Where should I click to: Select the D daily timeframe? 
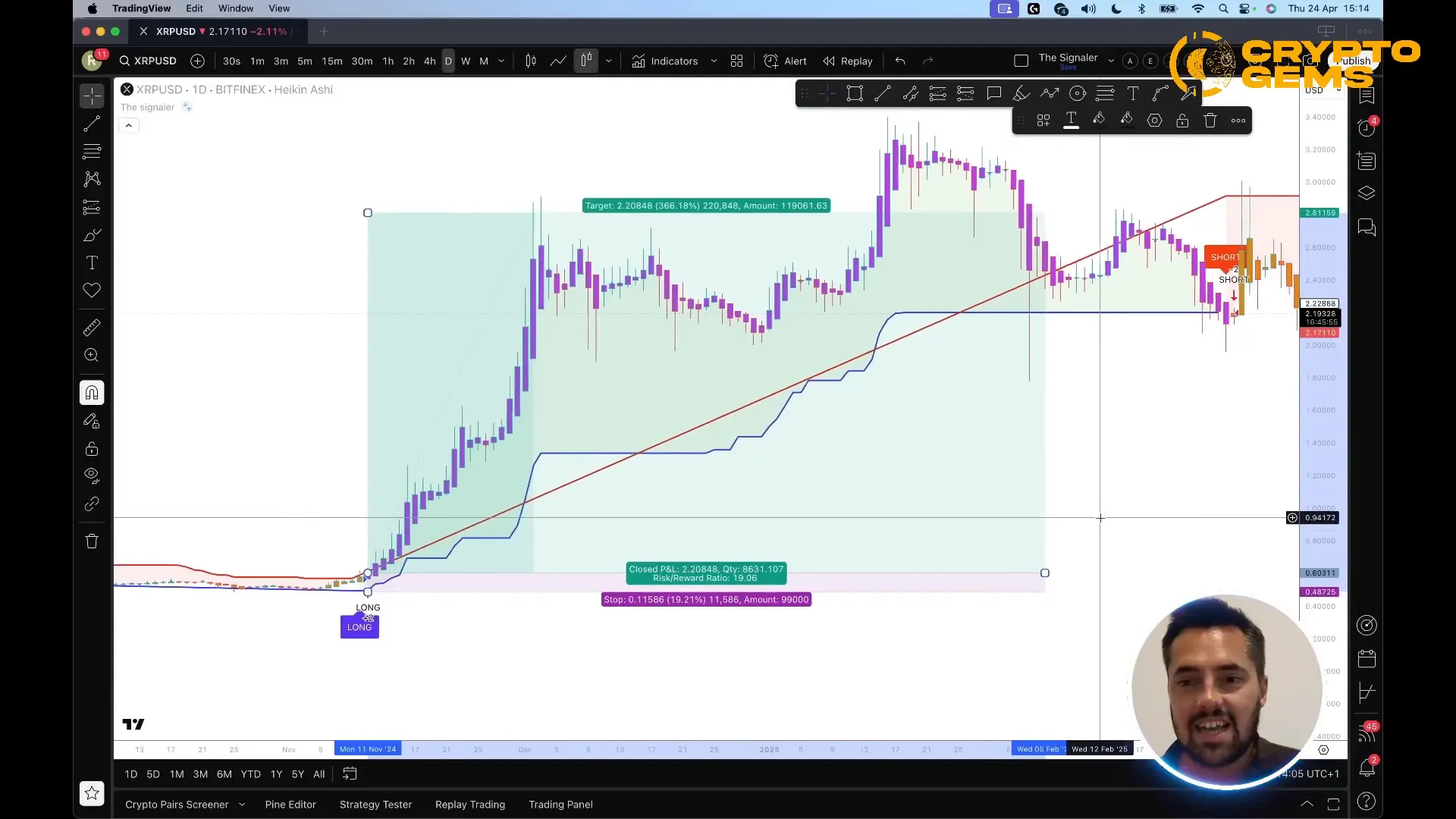point(448,61)
